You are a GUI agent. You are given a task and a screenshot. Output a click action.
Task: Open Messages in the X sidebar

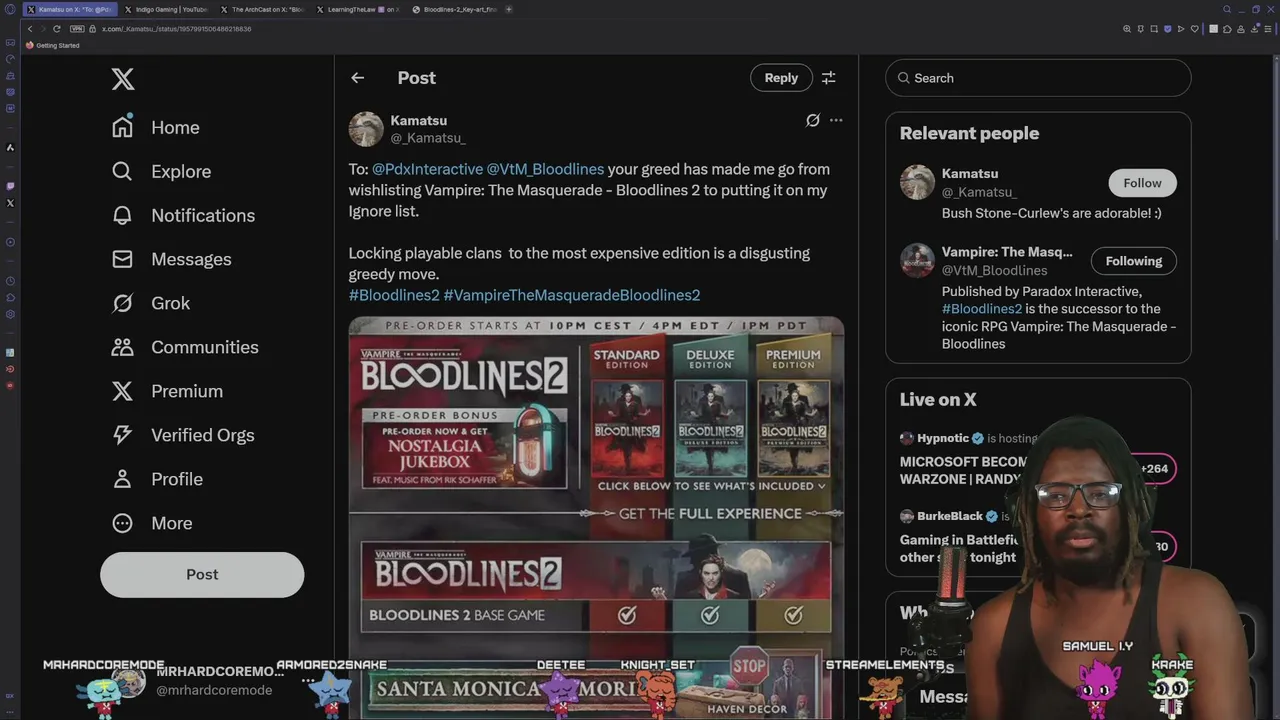coord(171,259)
